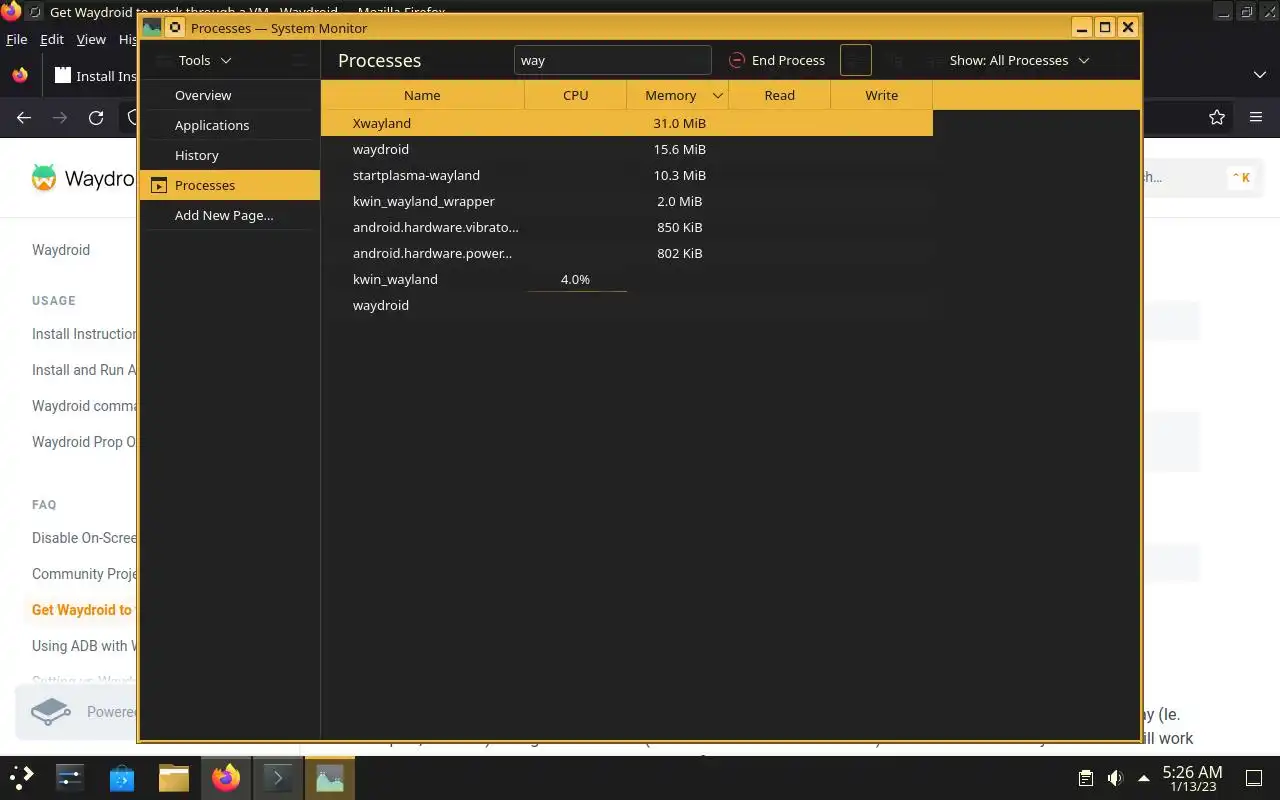Open the Firefox View menu

point(91,39)
